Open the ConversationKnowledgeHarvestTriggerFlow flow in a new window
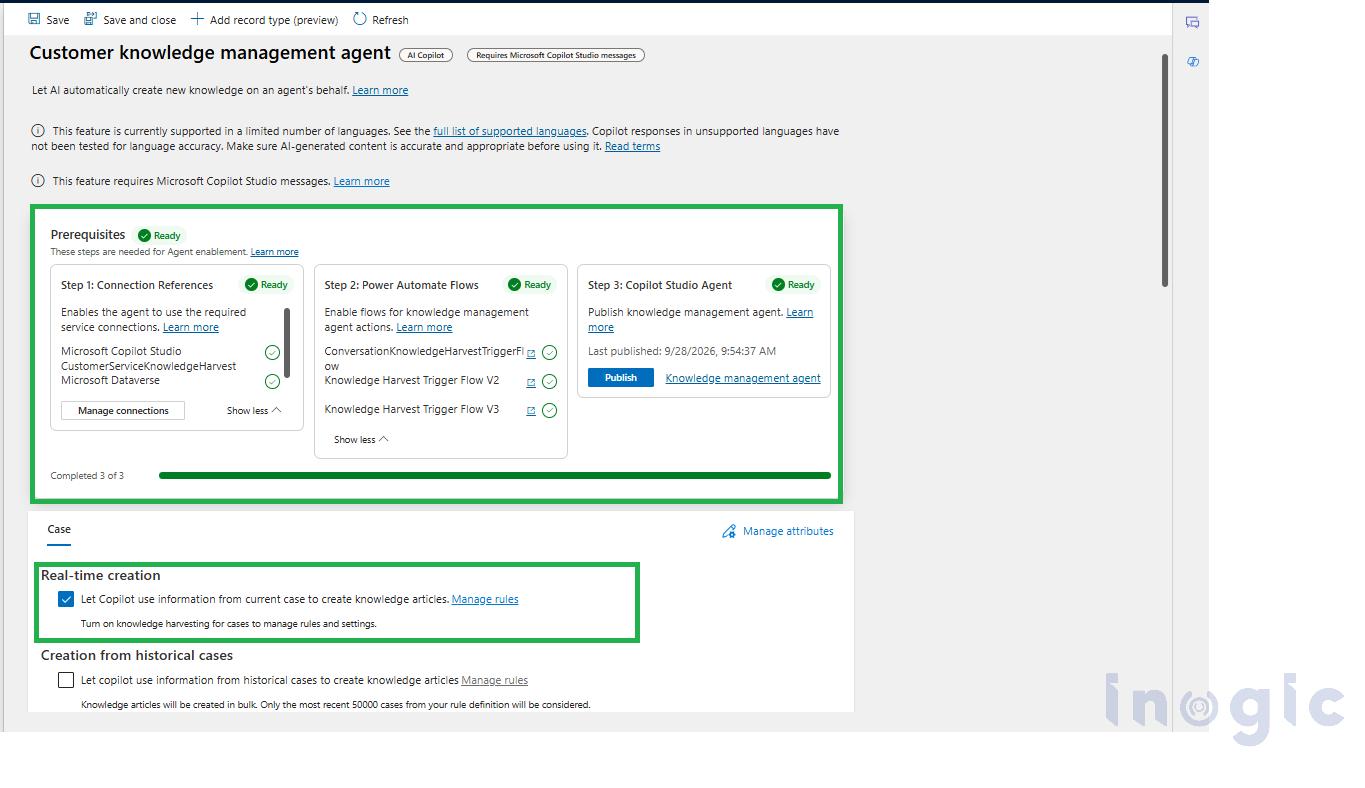This screenshot has height=788, width=1365. [x=531, y=353]
